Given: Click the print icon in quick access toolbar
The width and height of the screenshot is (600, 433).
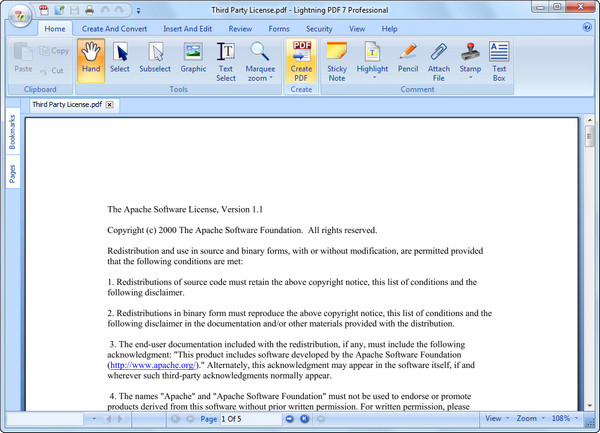Looking at the screenshot, I should 89,10.
